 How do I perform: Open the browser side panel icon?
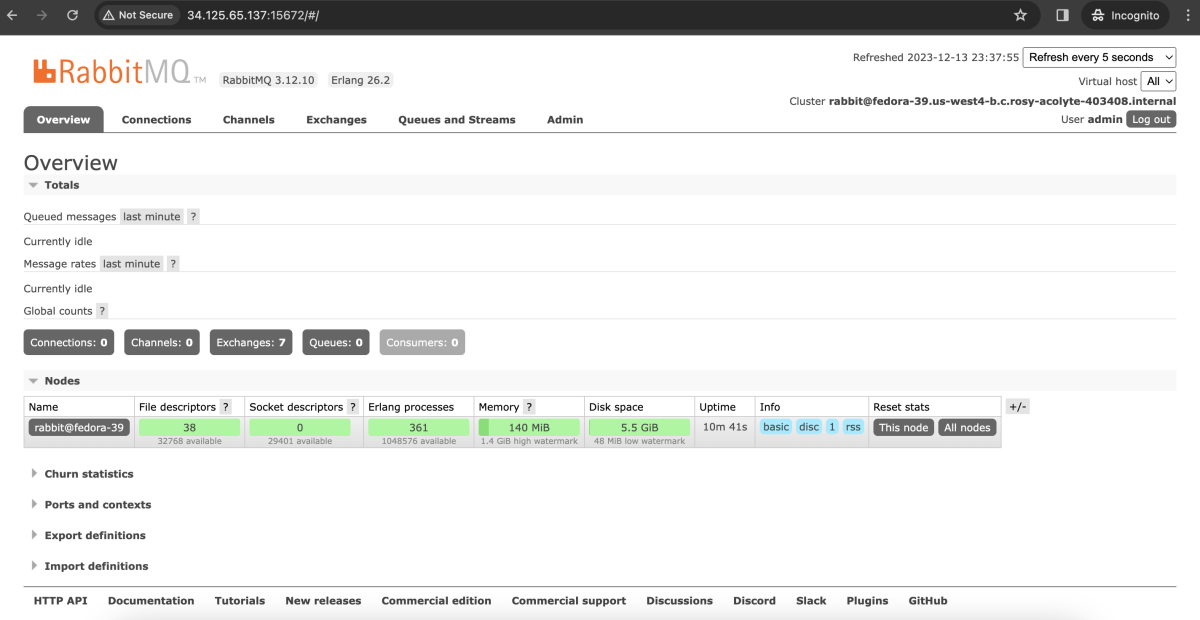pos(1062,15)
